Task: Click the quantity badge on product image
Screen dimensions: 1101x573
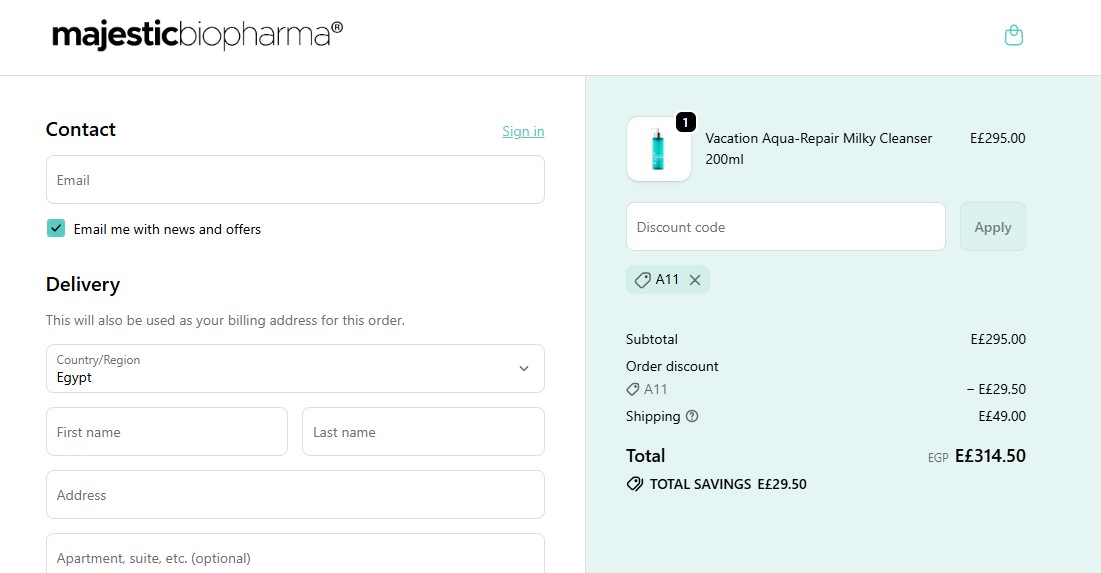Action: pos(685,122)
